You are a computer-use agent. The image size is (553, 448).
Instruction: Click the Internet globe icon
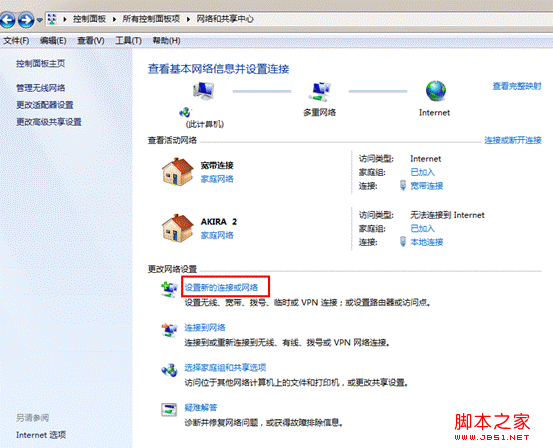(x=436, y=91)
